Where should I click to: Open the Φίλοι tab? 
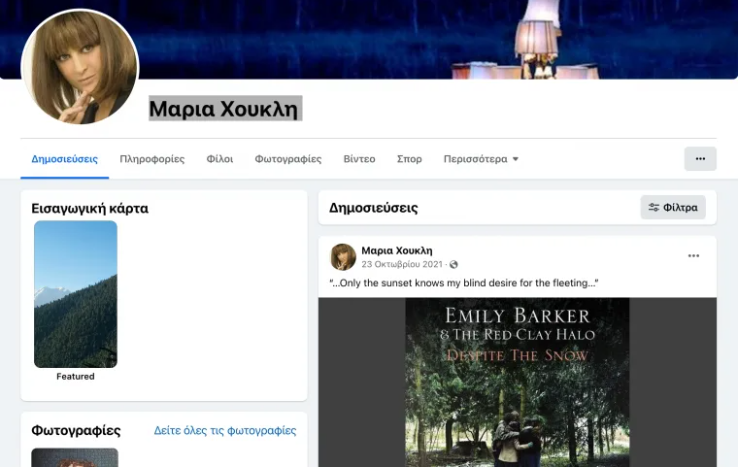point(220,159)
